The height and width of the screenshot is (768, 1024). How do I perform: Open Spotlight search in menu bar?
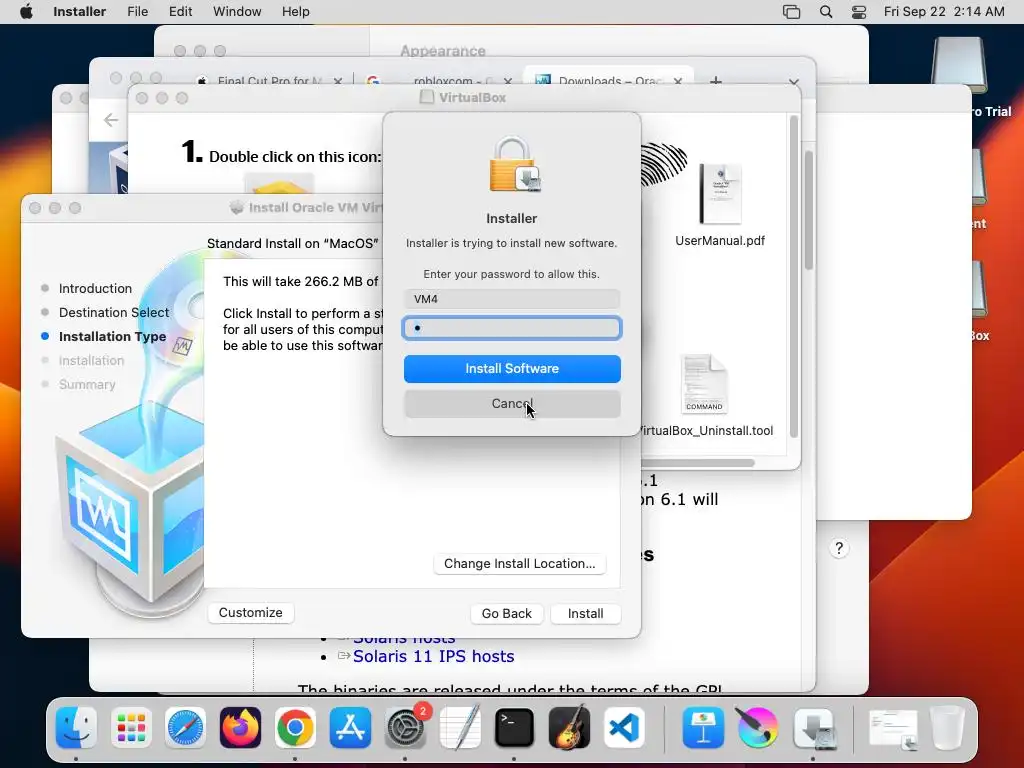825,12
